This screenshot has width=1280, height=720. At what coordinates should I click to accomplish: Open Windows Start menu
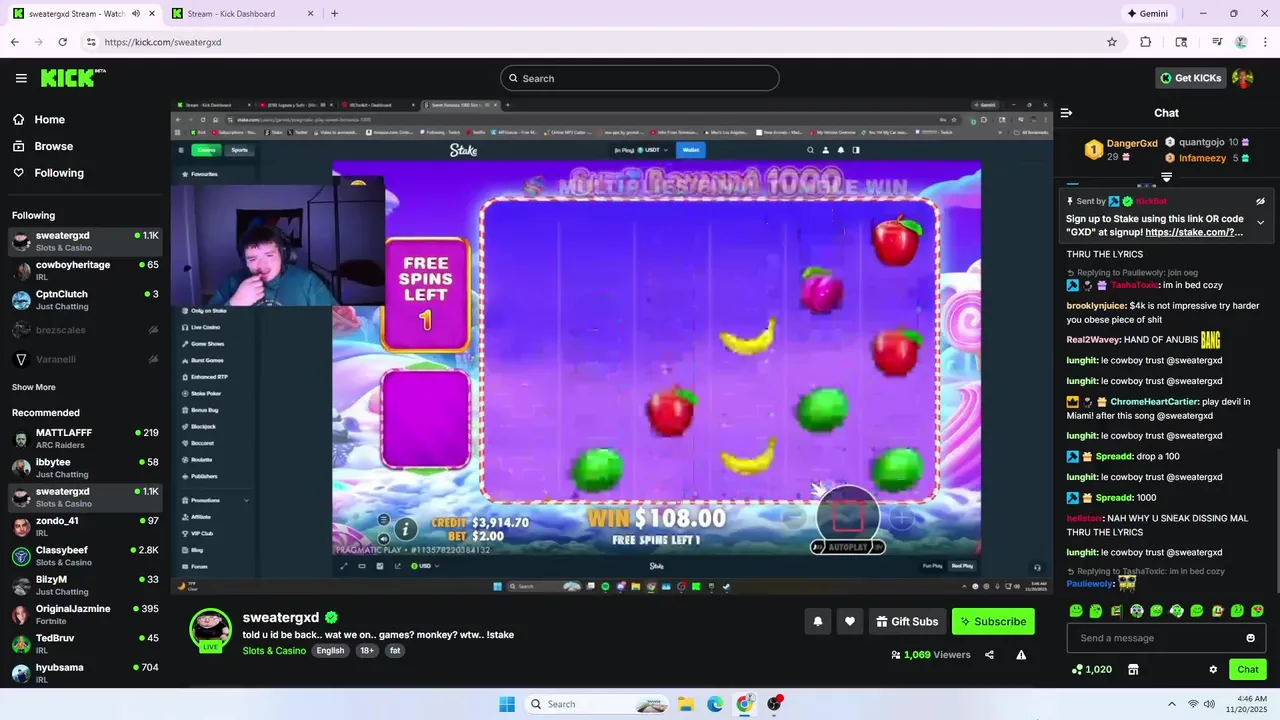point(507,704)
